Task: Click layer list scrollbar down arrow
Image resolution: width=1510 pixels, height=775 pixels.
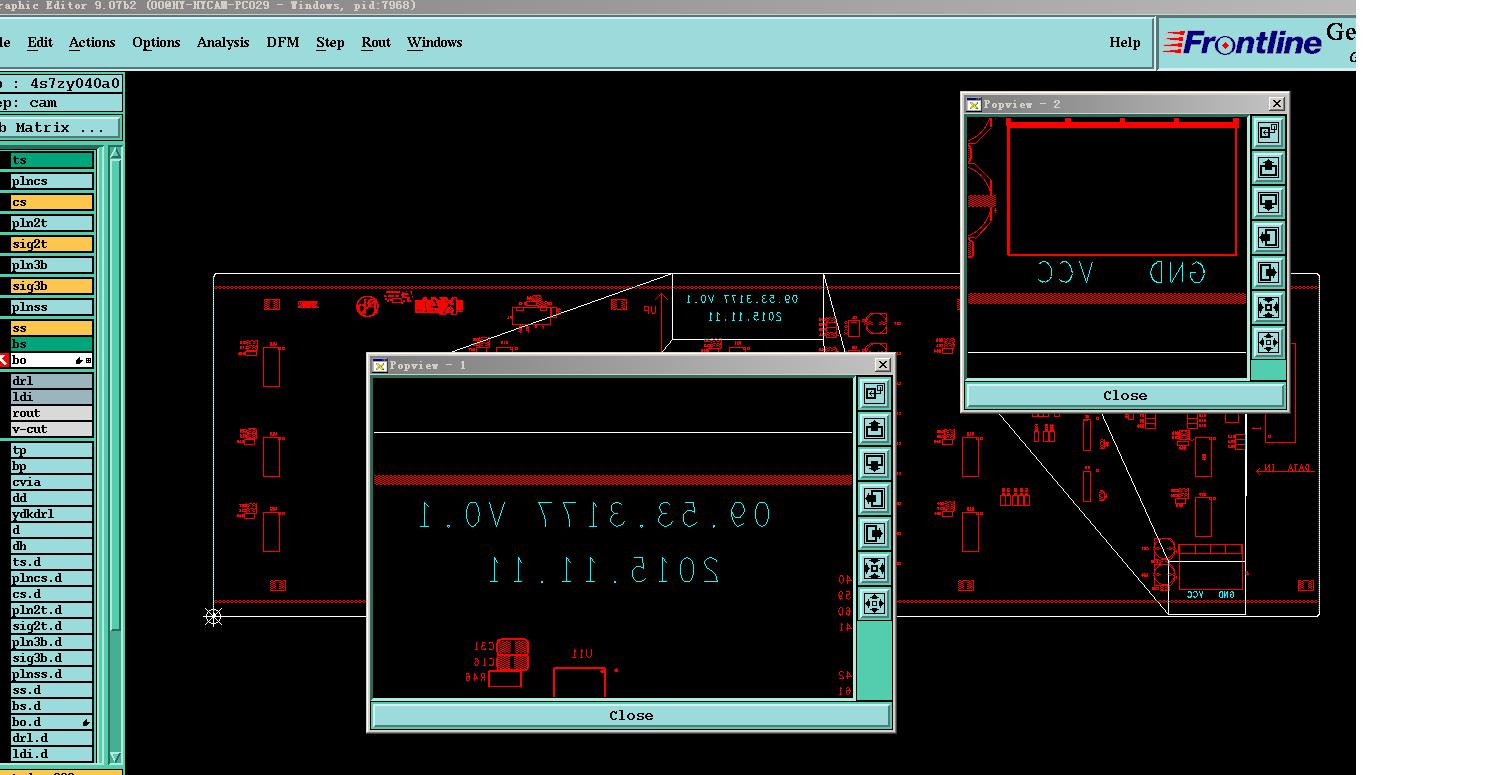Action: [115, 757]
